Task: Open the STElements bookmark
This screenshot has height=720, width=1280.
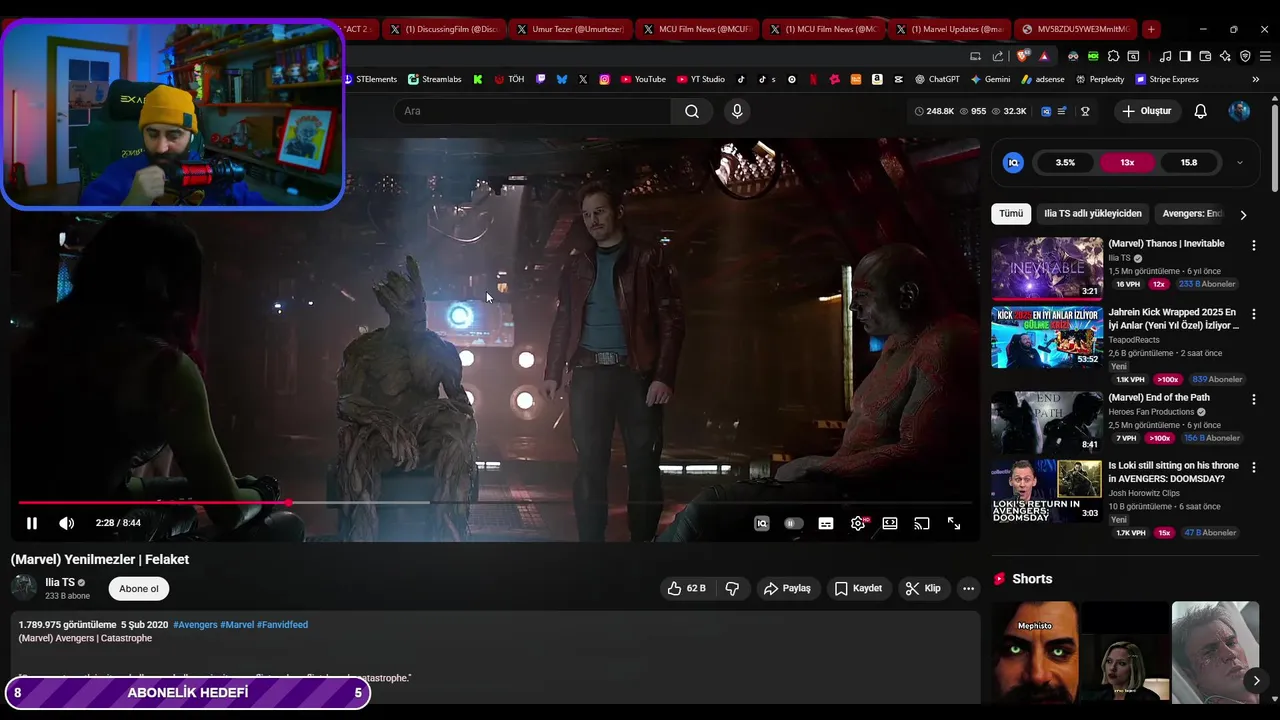Action: 370,79
